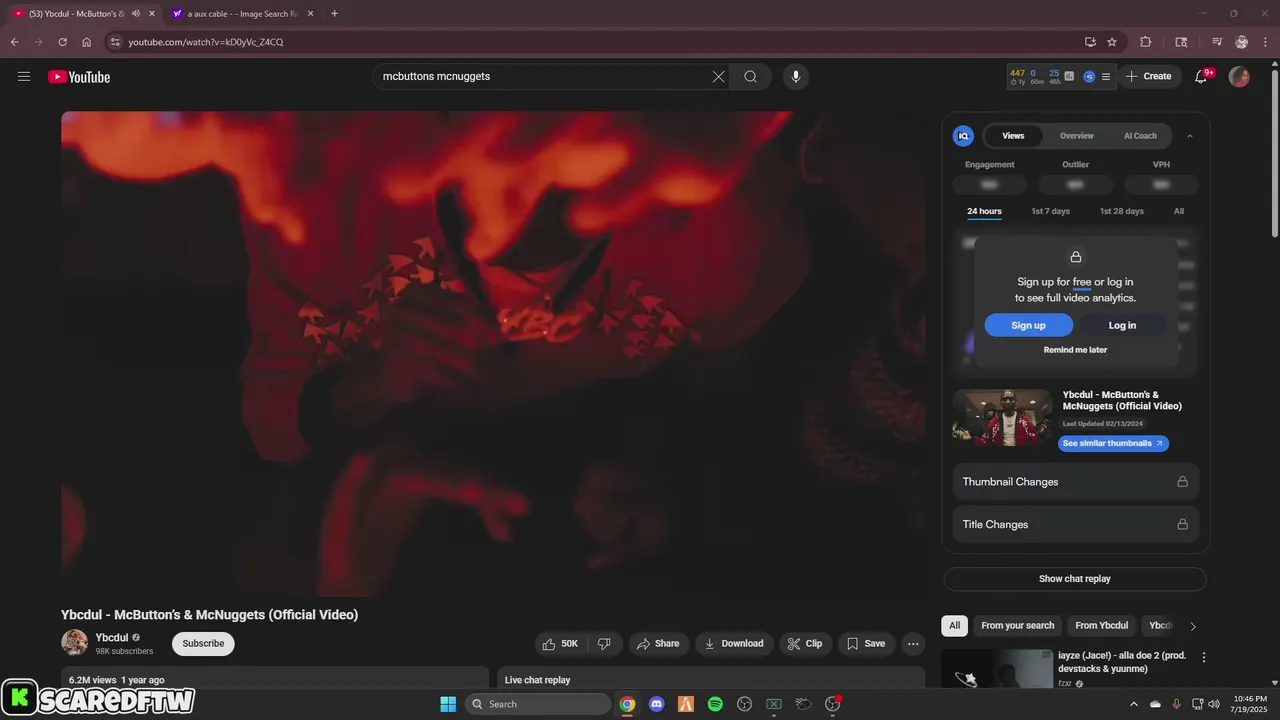Screen dimensions: 1280x720
Task: Clear the search box with X
Action: [718, 76]
